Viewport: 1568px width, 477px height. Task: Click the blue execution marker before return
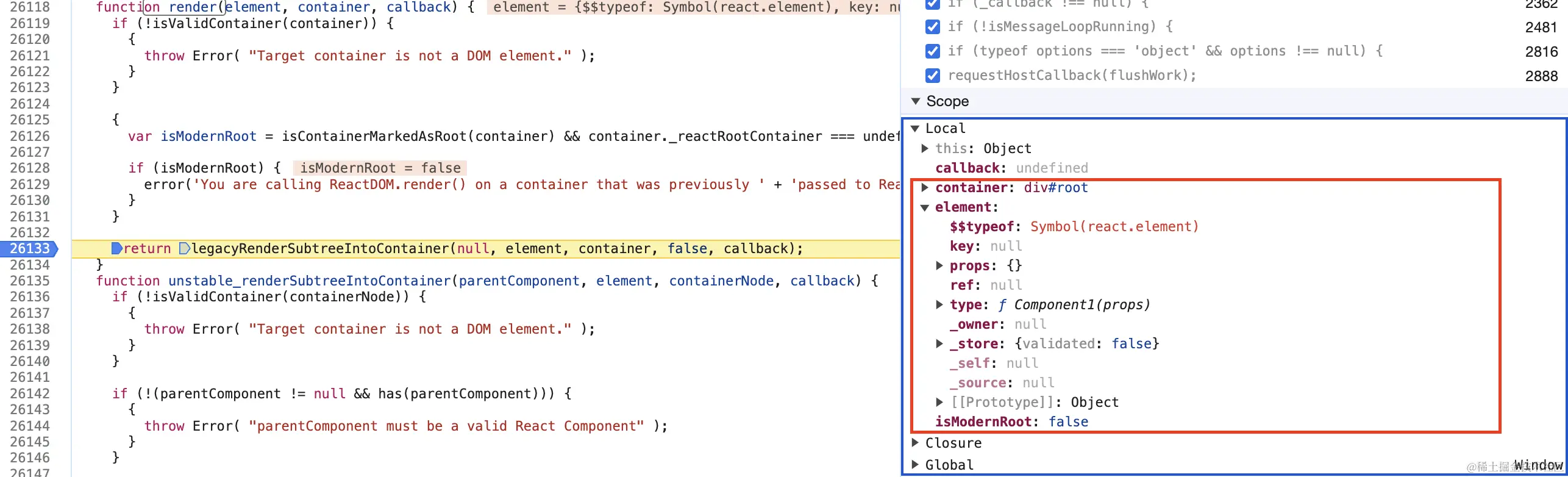[117, 248]
